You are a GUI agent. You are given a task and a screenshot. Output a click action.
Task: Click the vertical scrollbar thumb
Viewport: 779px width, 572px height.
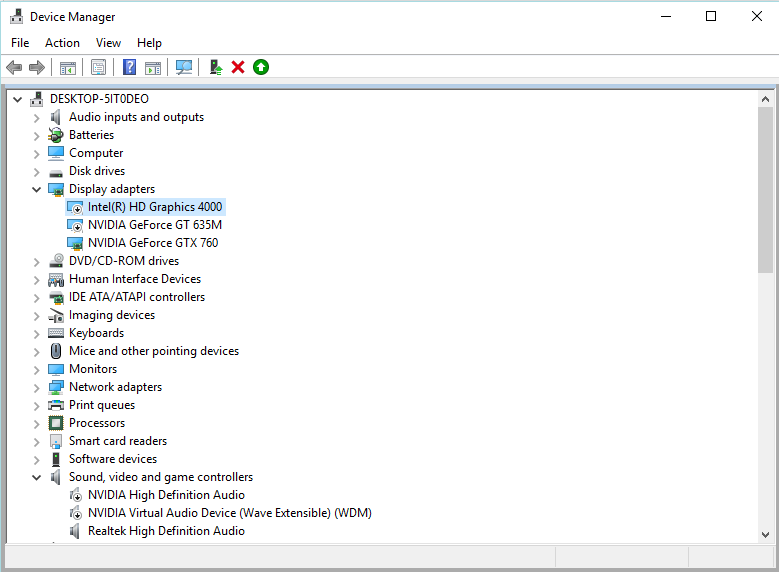(765, 190)
